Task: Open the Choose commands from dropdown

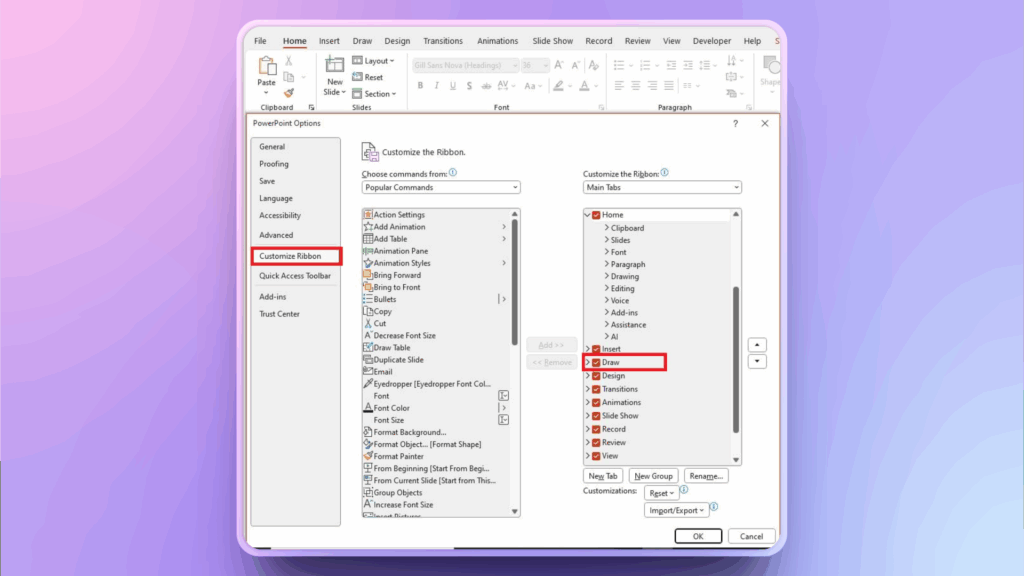Action: [441, 188]
